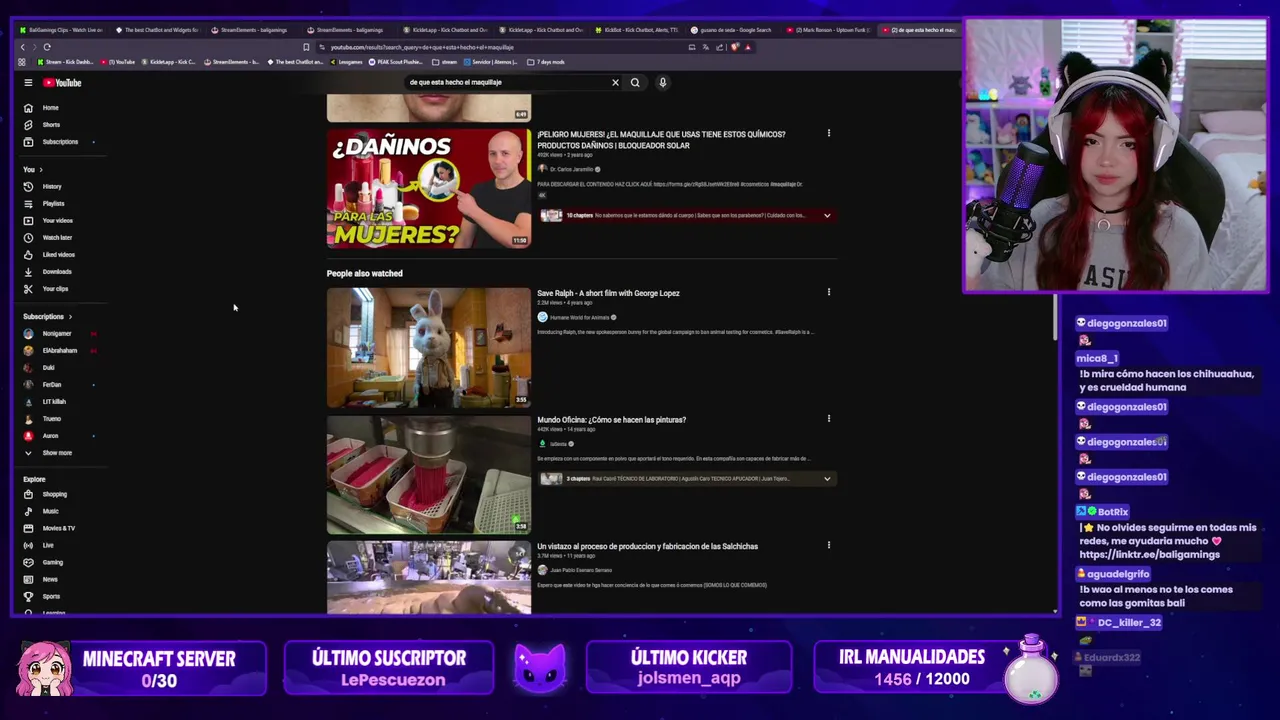
Task: Open Auron subscription channel
Action: point(42,436)
